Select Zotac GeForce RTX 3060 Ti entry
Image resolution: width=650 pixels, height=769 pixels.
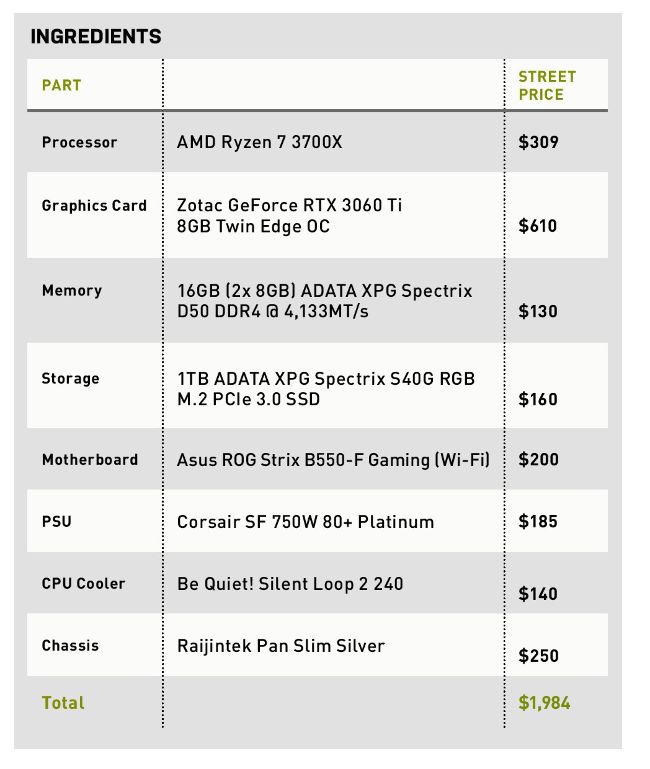pos(289,215)
